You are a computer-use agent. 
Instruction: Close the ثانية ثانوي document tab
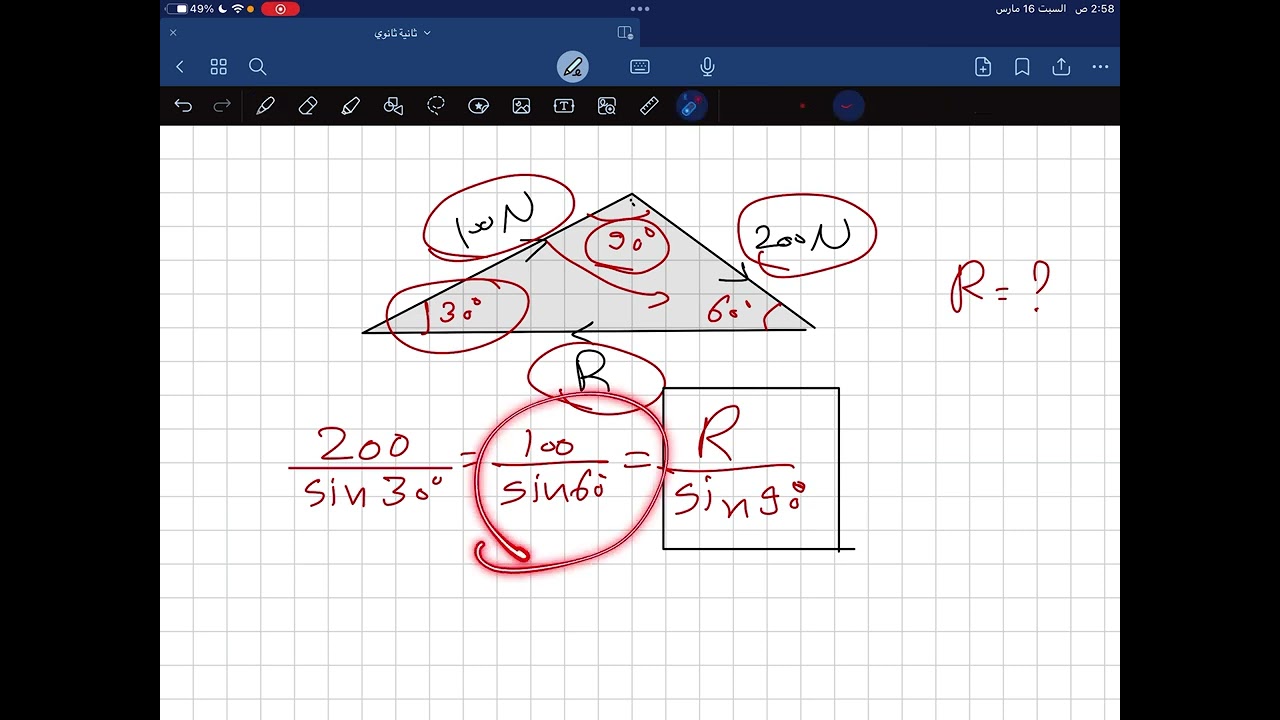(x=173, y=32)
